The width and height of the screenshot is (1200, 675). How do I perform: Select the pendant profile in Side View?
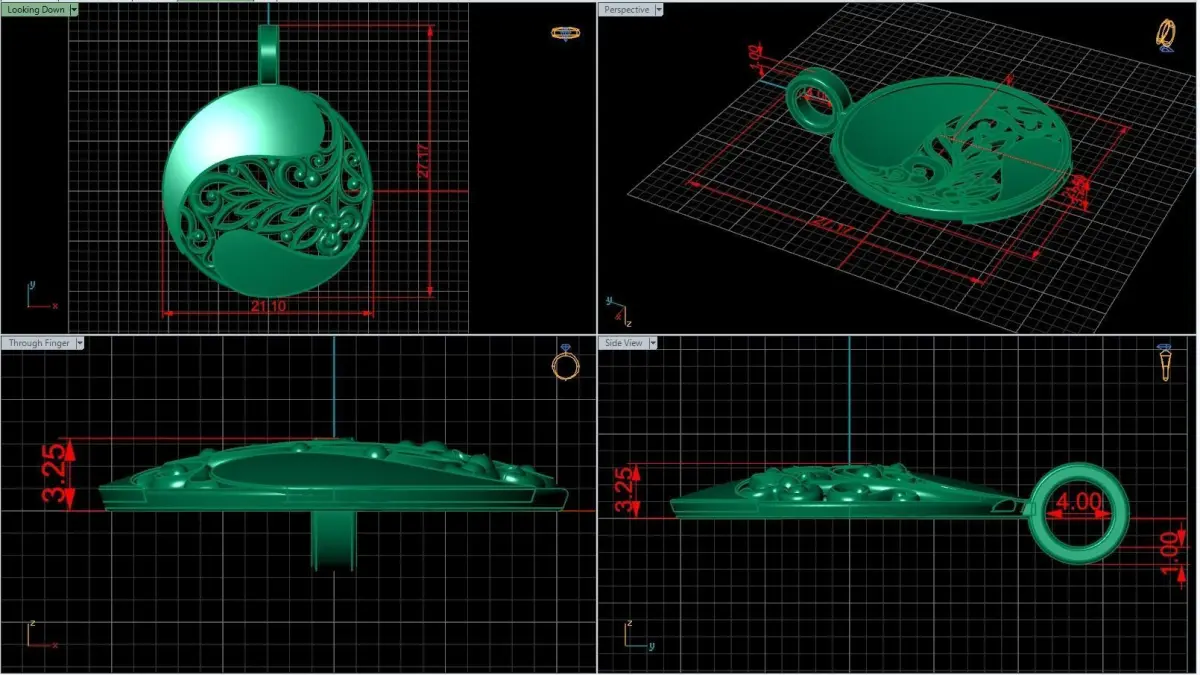[850, 490]
